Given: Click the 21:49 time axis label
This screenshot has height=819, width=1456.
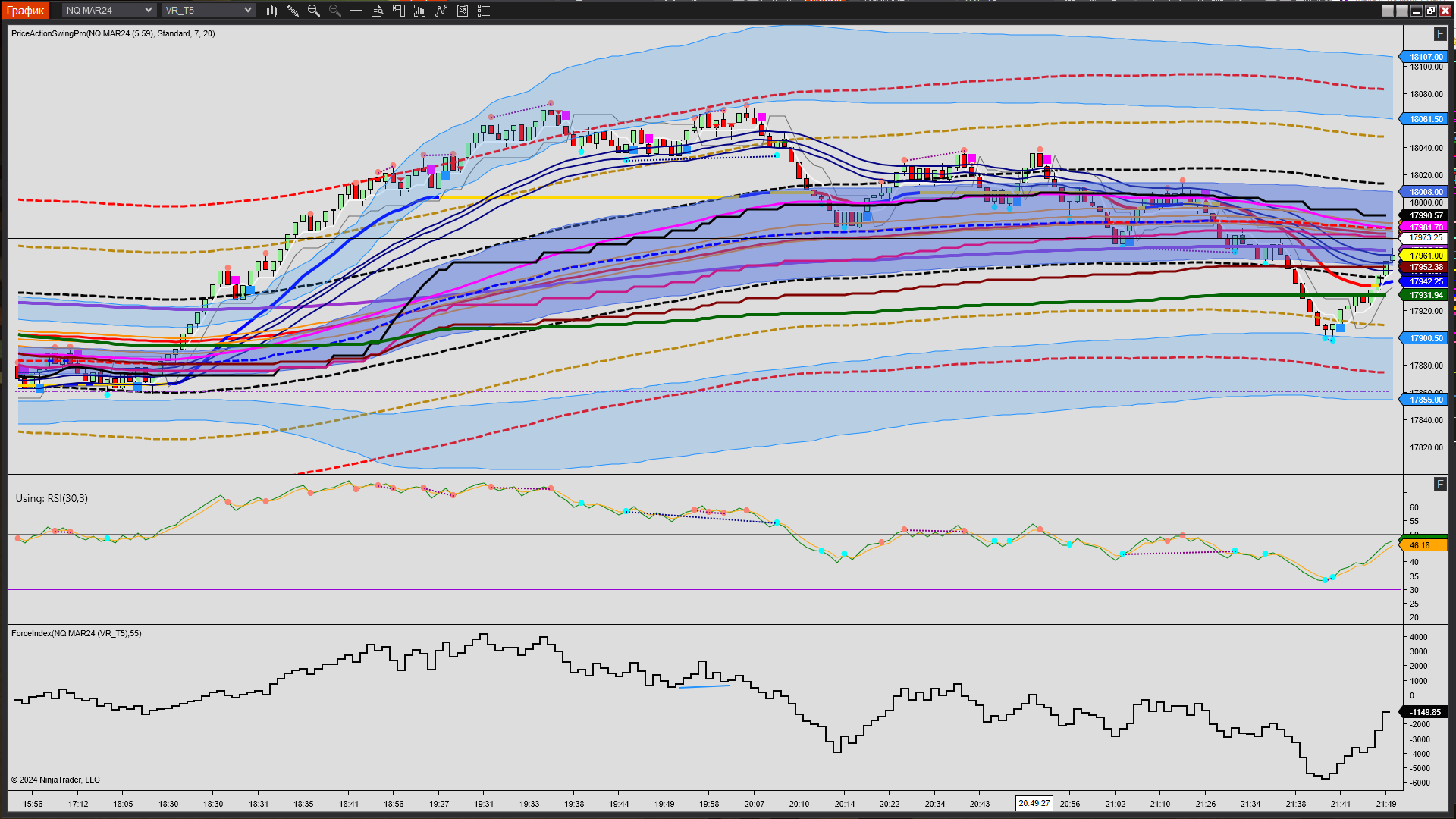Looking at the screenshot, I should tap(1386, 804).
